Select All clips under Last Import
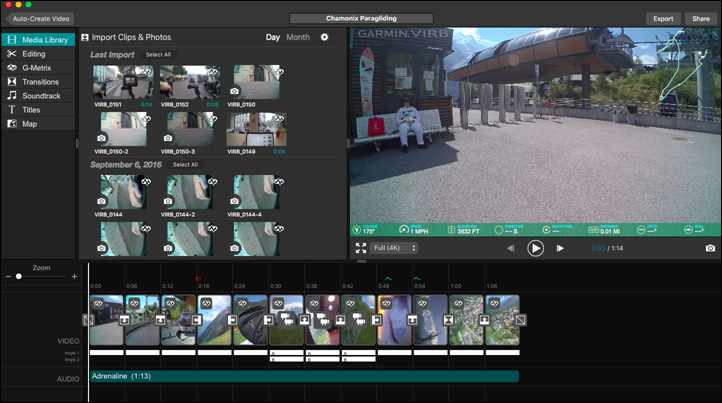The width and height of the screenshot is (722, 403). (x=158, y=54)
